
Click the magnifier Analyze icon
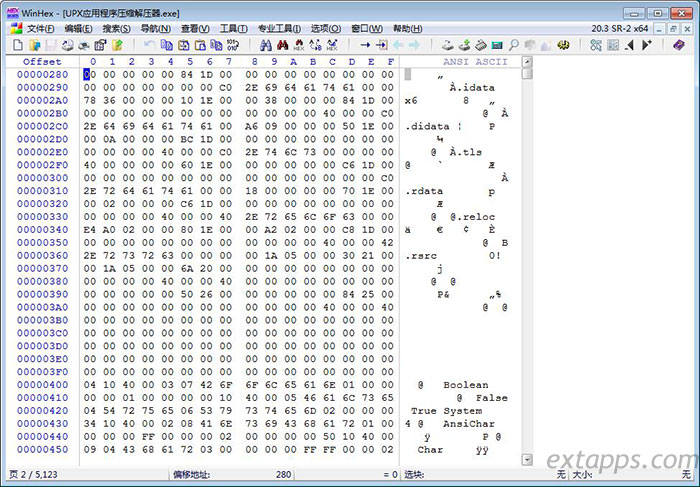514,45
